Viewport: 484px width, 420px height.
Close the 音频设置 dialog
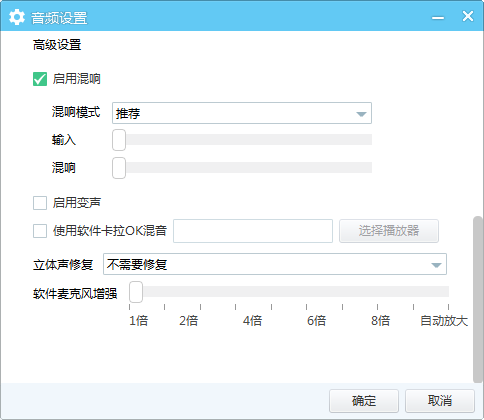click(468, 16)
